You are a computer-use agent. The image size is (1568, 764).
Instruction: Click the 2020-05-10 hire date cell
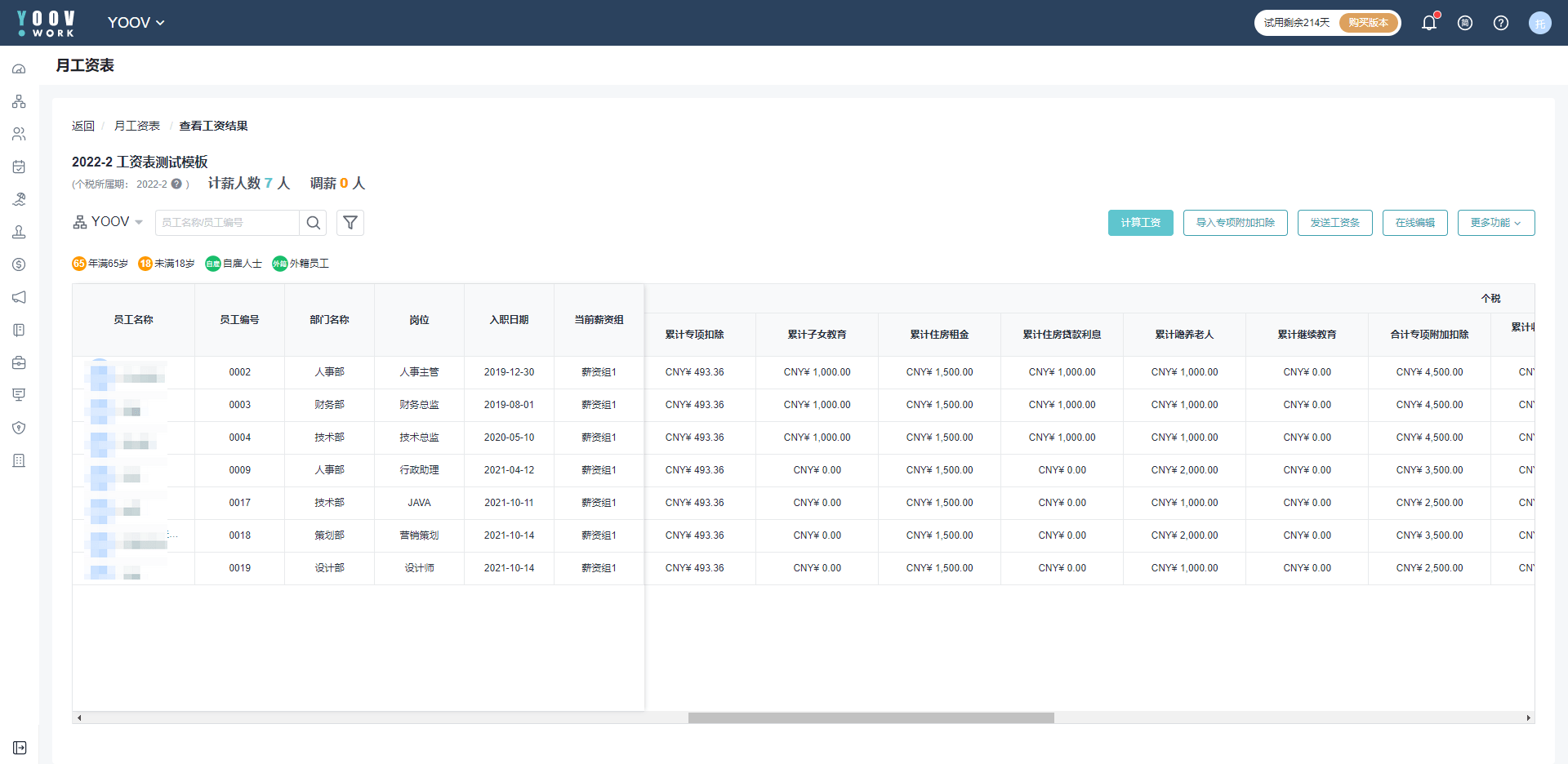[x=510, y=438]
